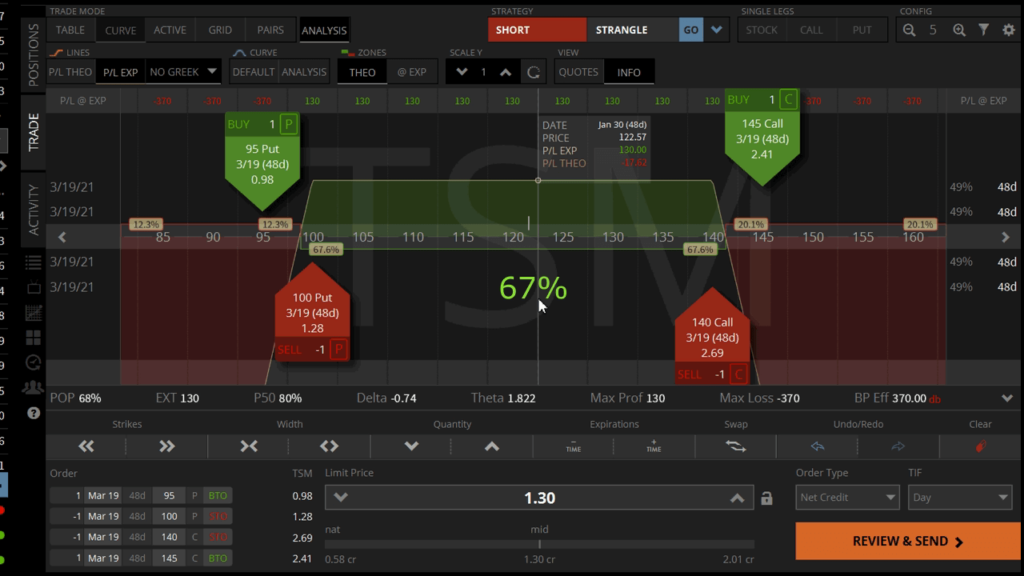Click the zoom out magnifier in Config
1024x576 pixels.
click(x=909, y=30)
